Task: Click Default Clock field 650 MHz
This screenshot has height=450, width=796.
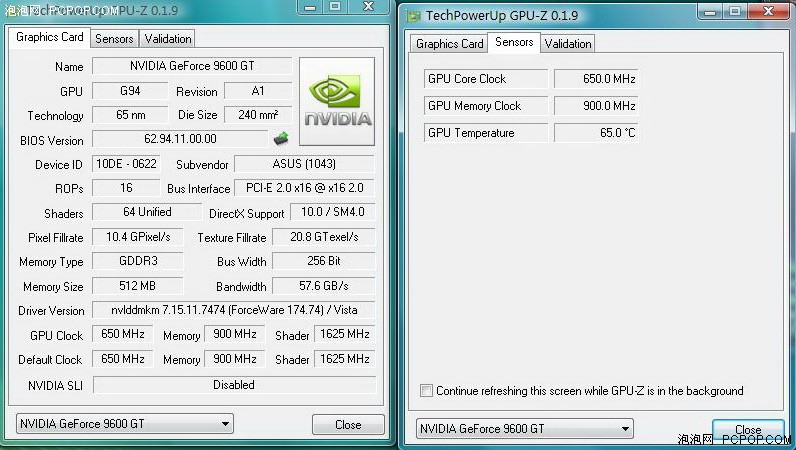Action: (x=122, y=359)
